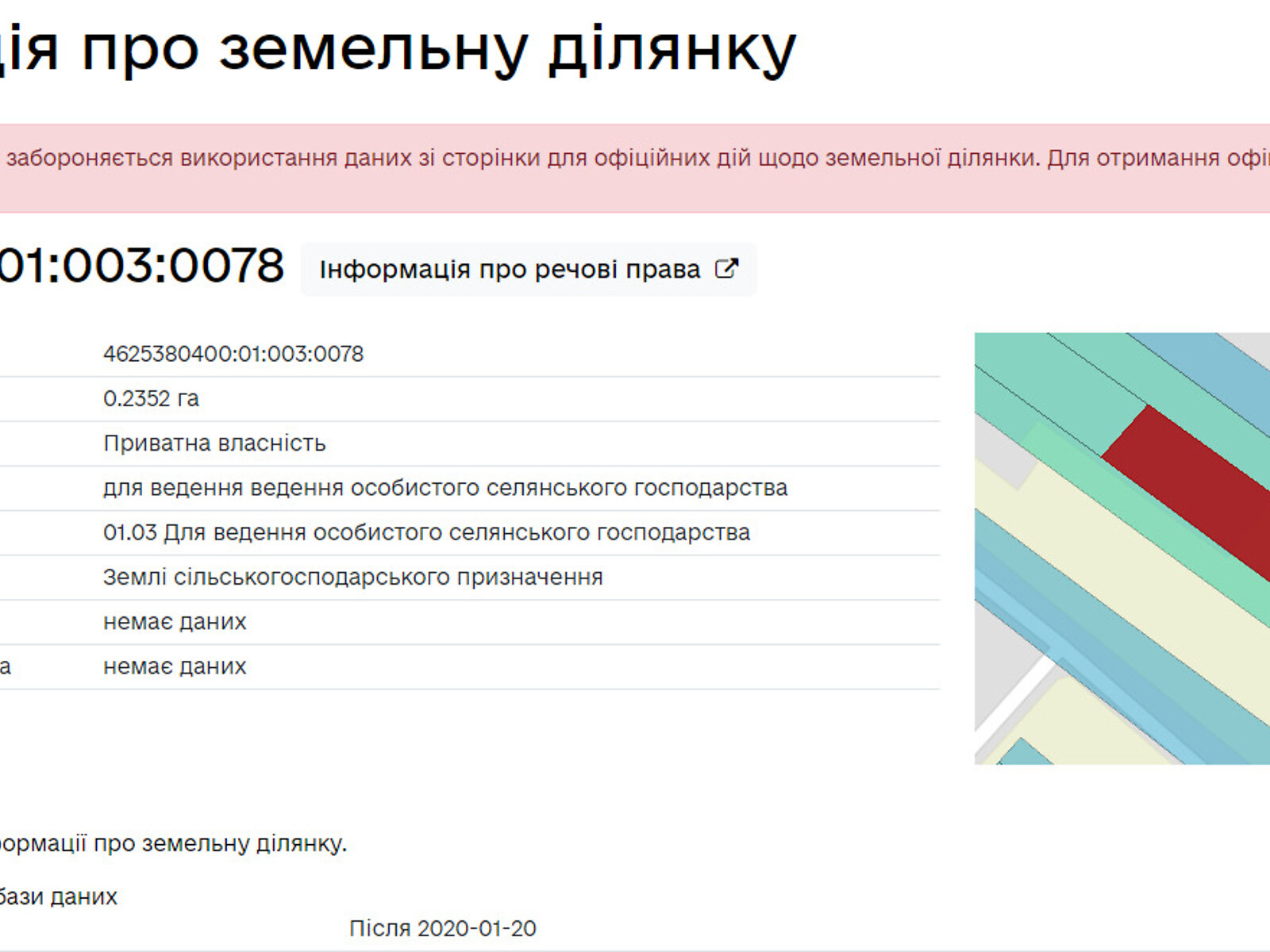Image resolution: width=1270 pixels, height=952 pixels.
Task: Click the 'Приватна власність' ownership value
Action: 214,443
